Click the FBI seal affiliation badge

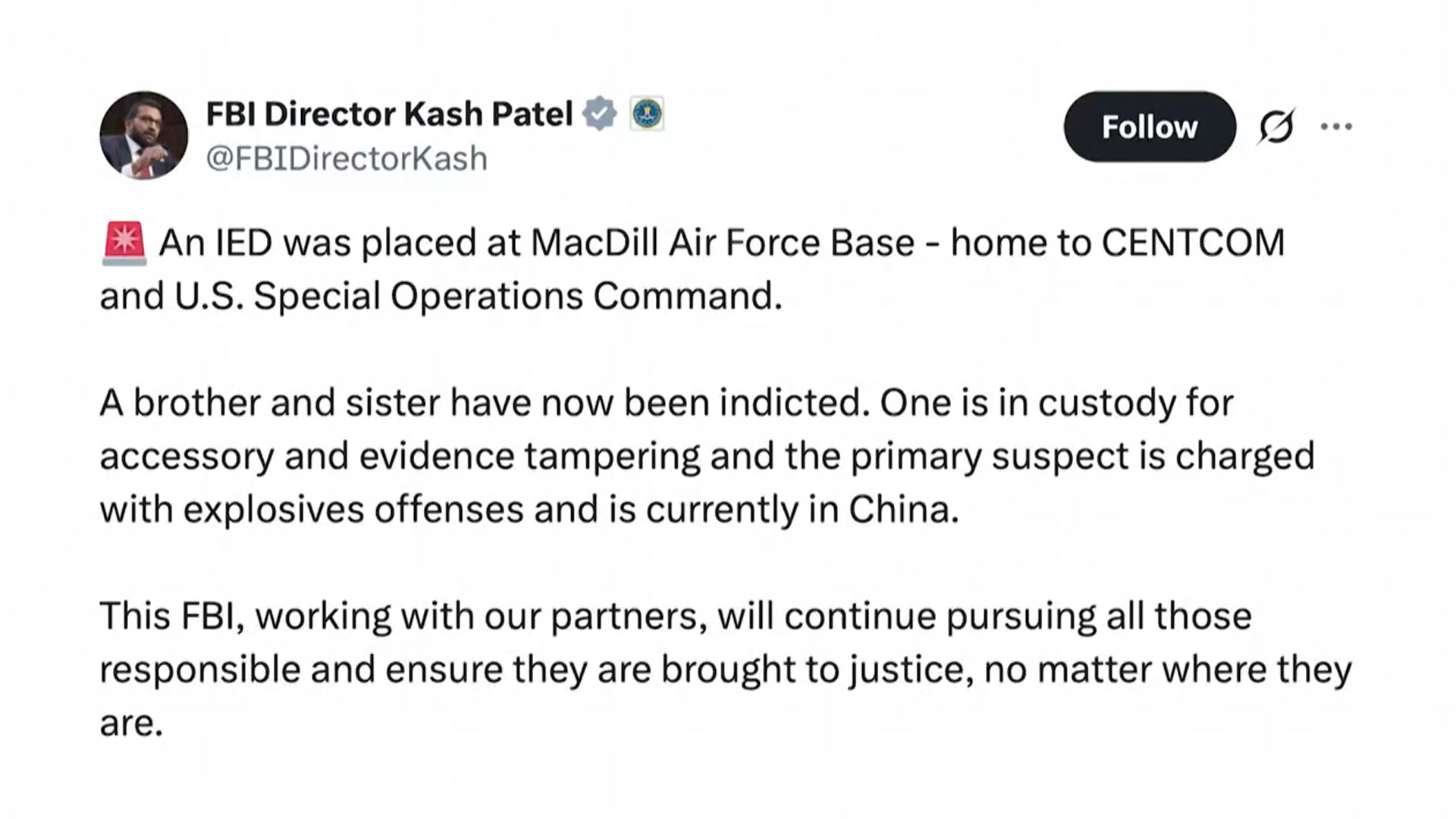[647, 115]
